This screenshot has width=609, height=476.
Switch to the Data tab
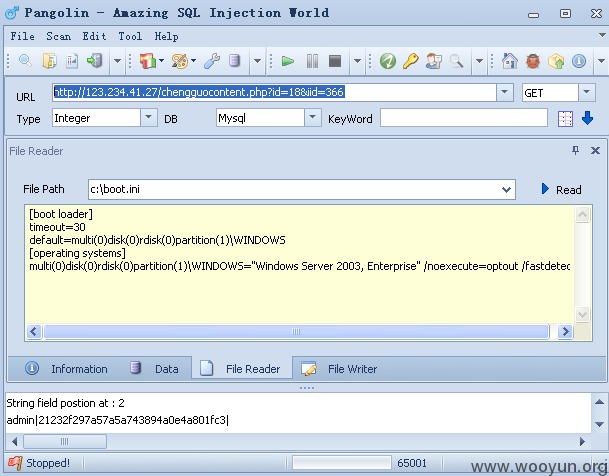point(154,368)
